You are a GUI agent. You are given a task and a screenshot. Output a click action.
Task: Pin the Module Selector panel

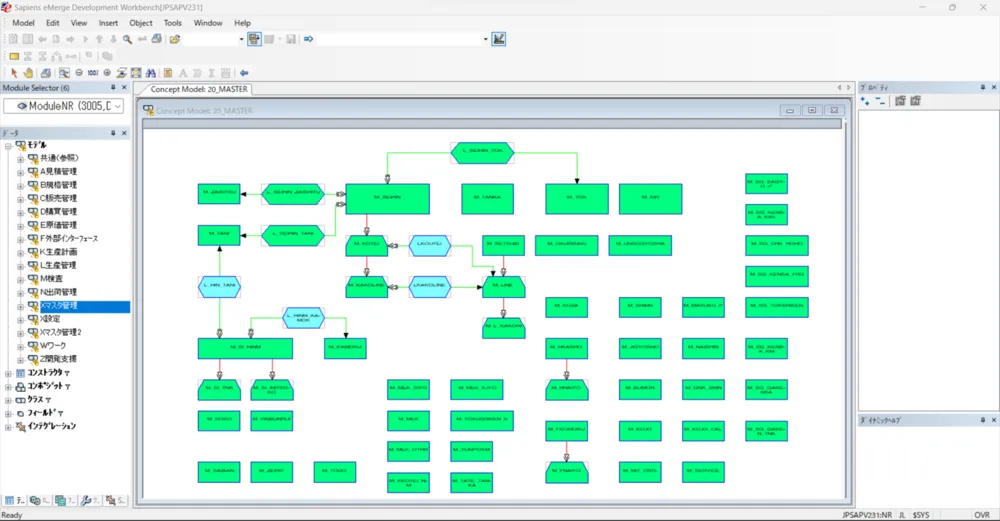click(x=113, y=88)
